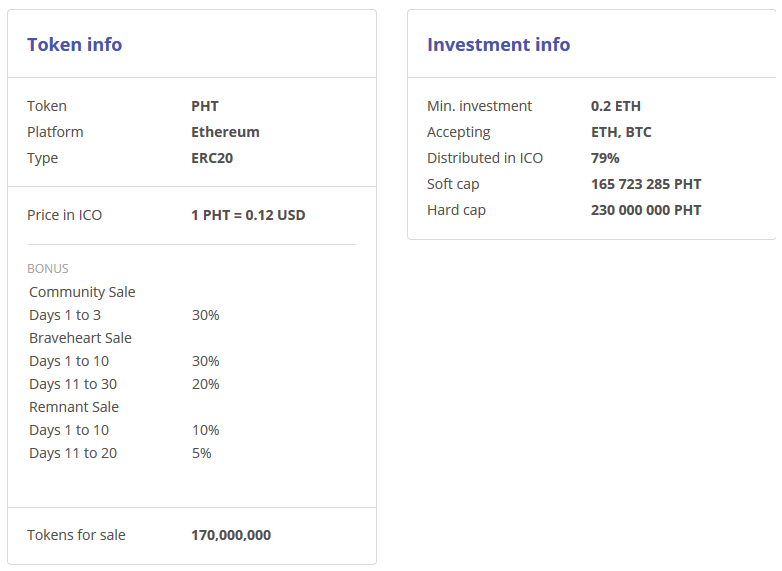This screenshot has height=571, width=782.
Task: Click the Remnant Sale label
Action: coord(74,407)
